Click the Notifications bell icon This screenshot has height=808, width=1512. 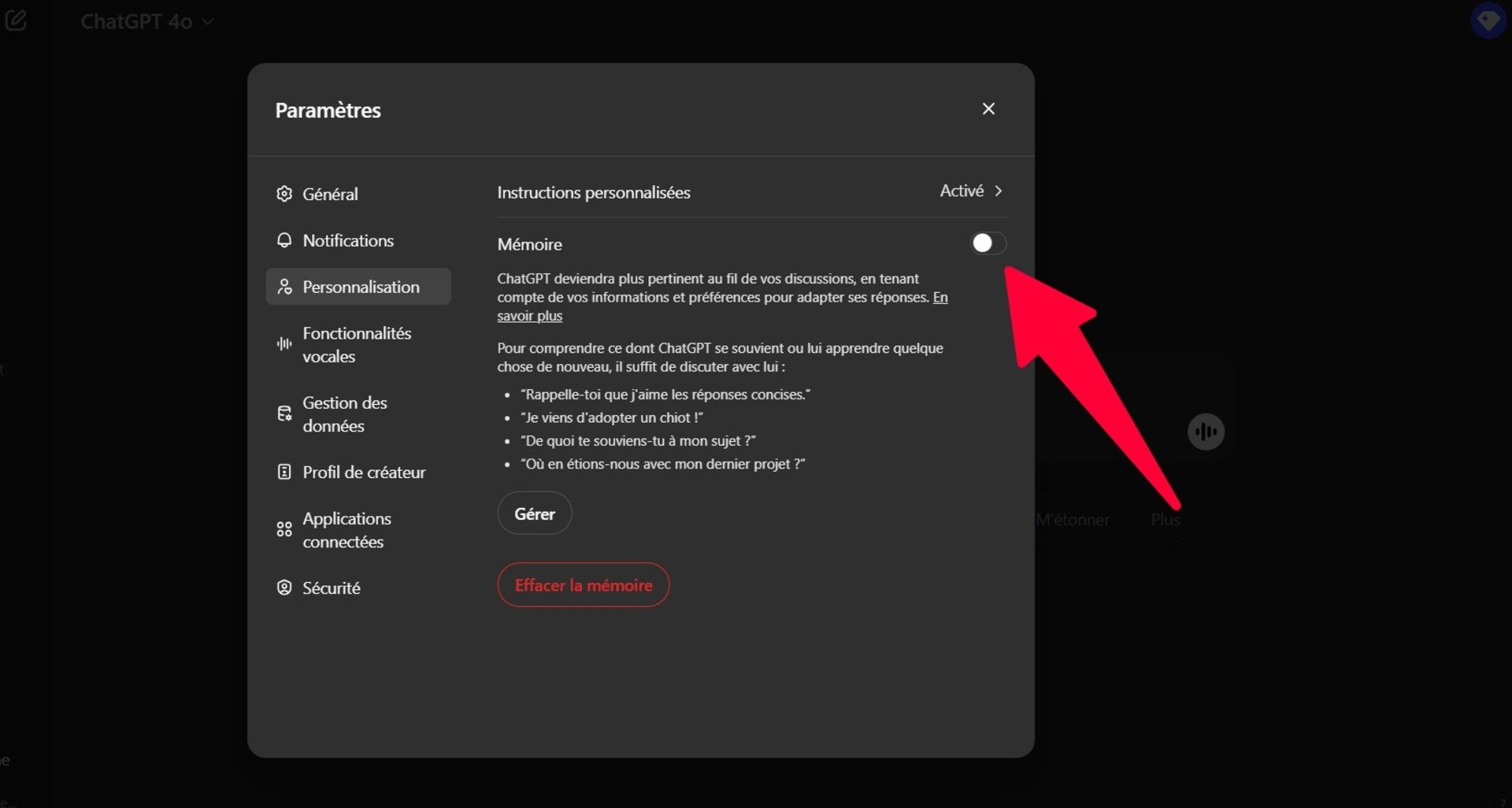pos(284,240)
